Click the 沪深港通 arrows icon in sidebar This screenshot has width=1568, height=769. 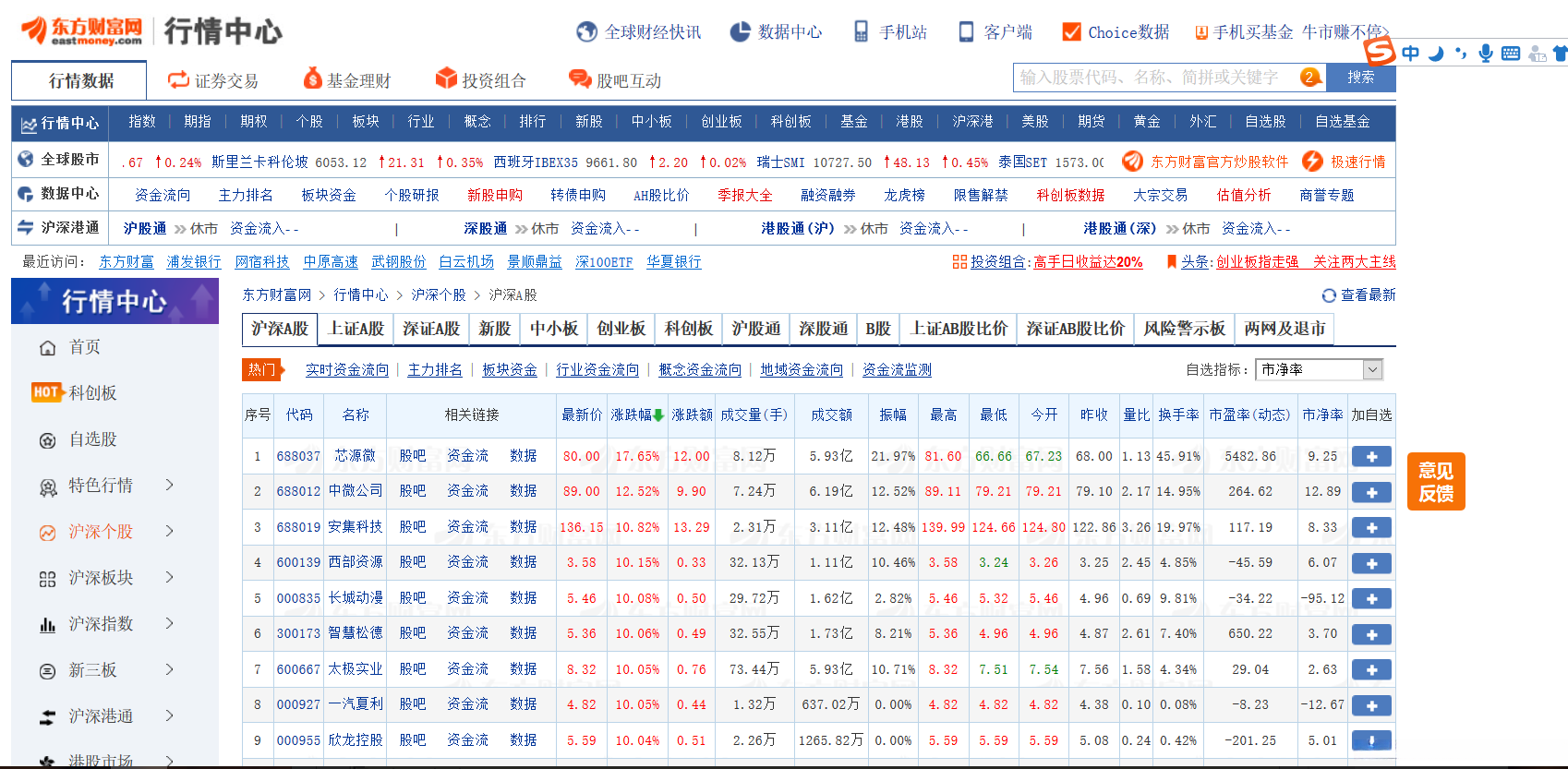[x=48, y=717]
